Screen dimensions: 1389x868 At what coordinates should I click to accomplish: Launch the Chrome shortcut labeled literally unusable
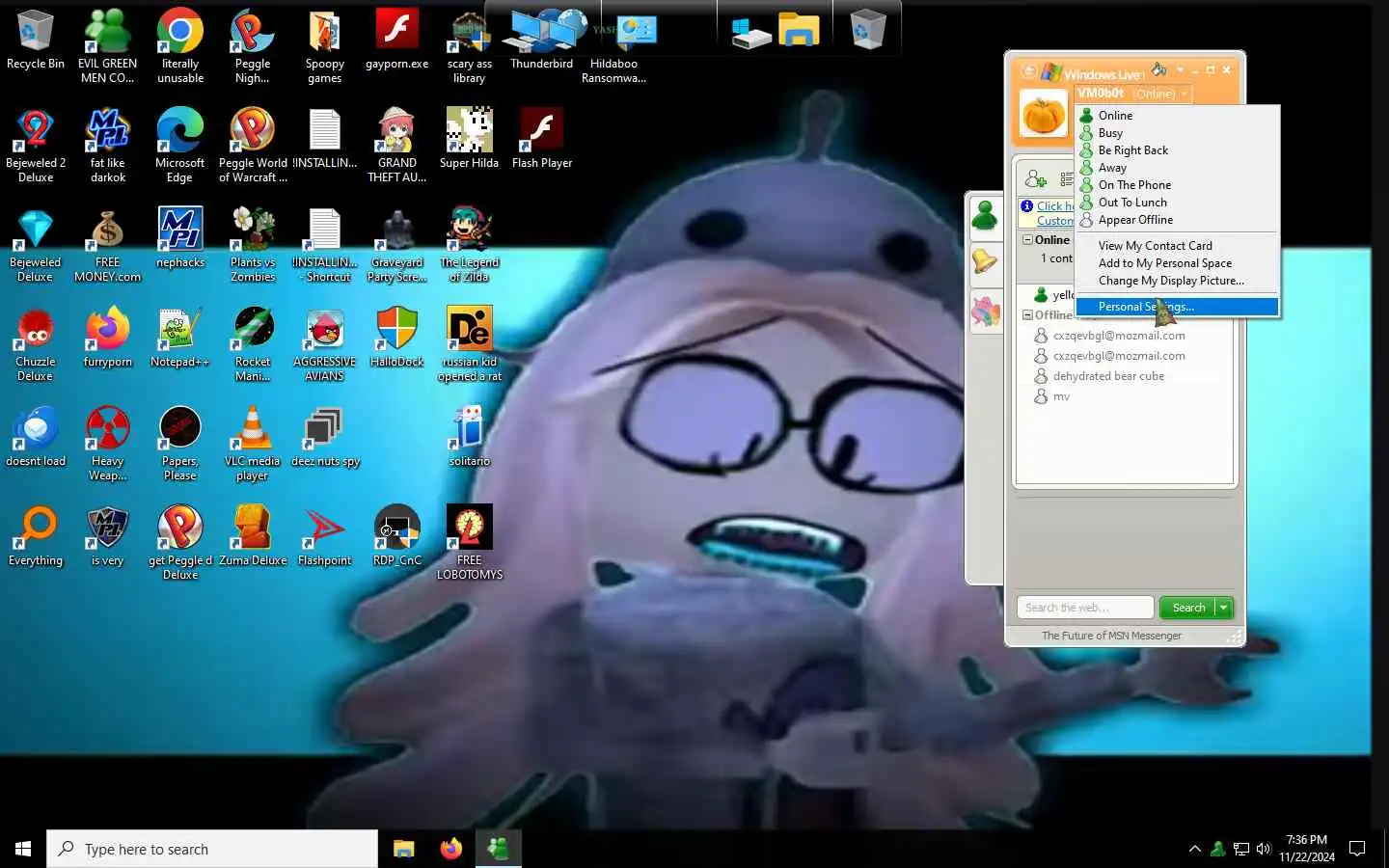pyautogui.click(x=180, y=45)
